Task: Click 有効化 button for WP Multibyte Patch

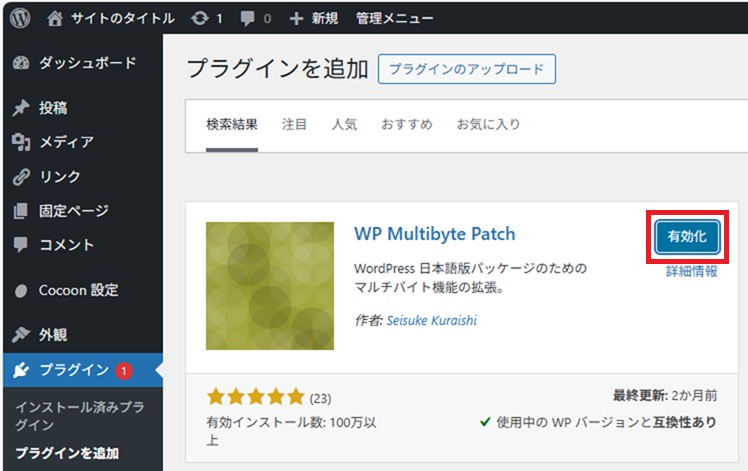Action: point(687,237)
